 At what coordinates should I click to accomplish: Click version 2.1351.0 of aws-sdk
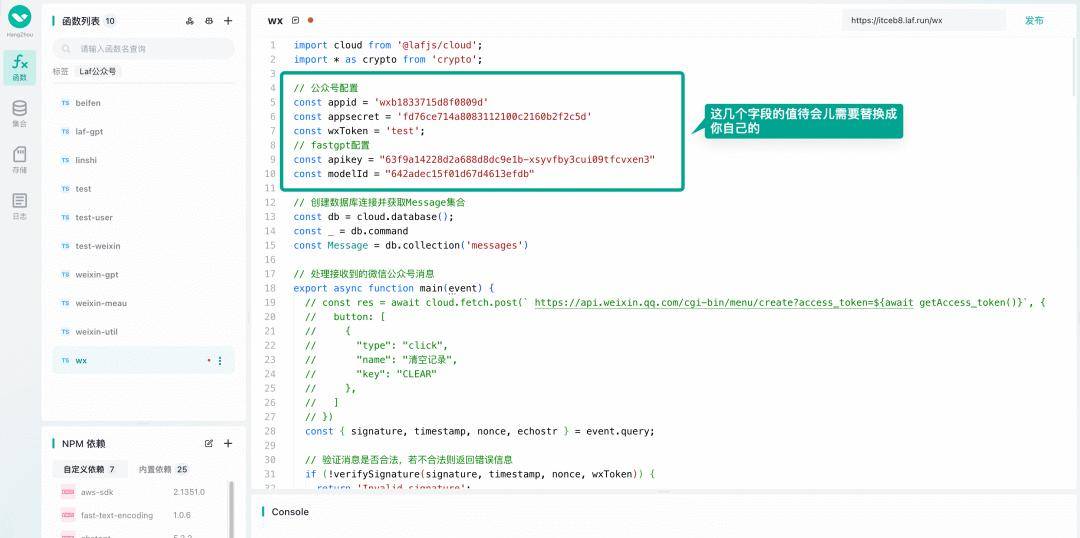(x=189, y=492)
